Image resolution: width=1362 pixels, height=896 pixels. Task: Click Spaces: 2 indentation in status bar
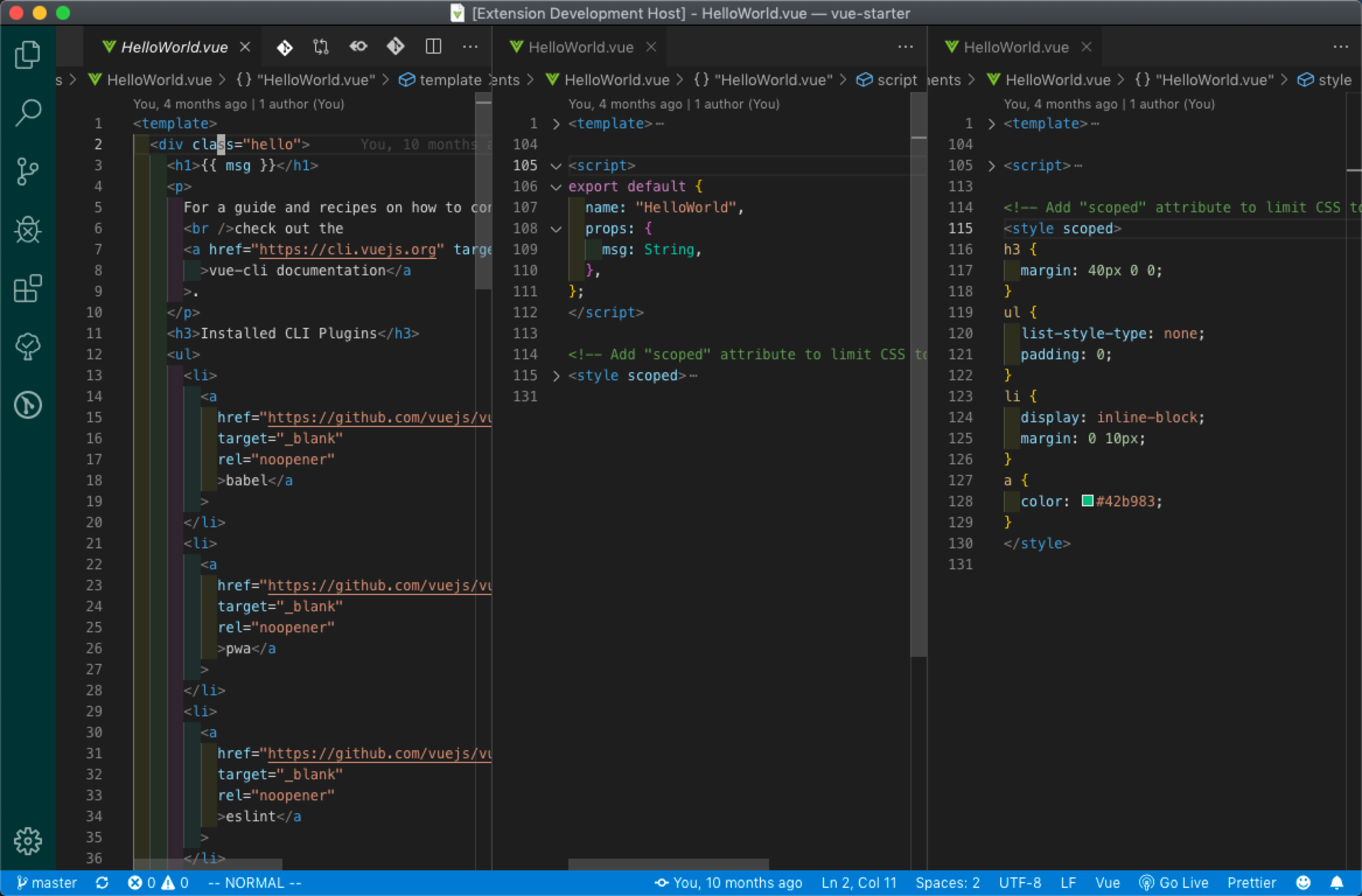coord(948,883)
